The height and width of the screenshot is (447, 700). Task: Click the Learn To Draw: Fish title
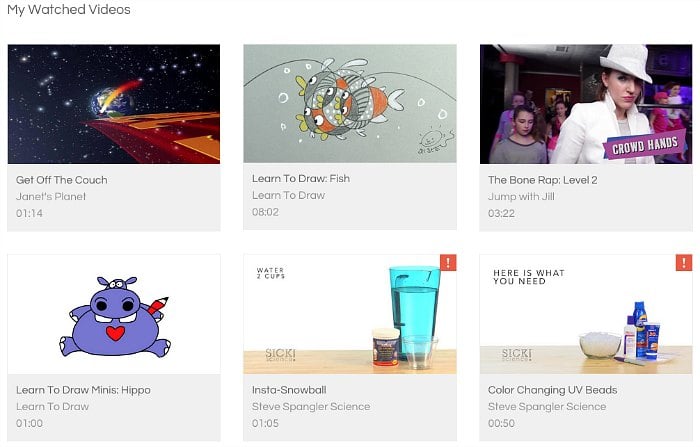point(301,179)
